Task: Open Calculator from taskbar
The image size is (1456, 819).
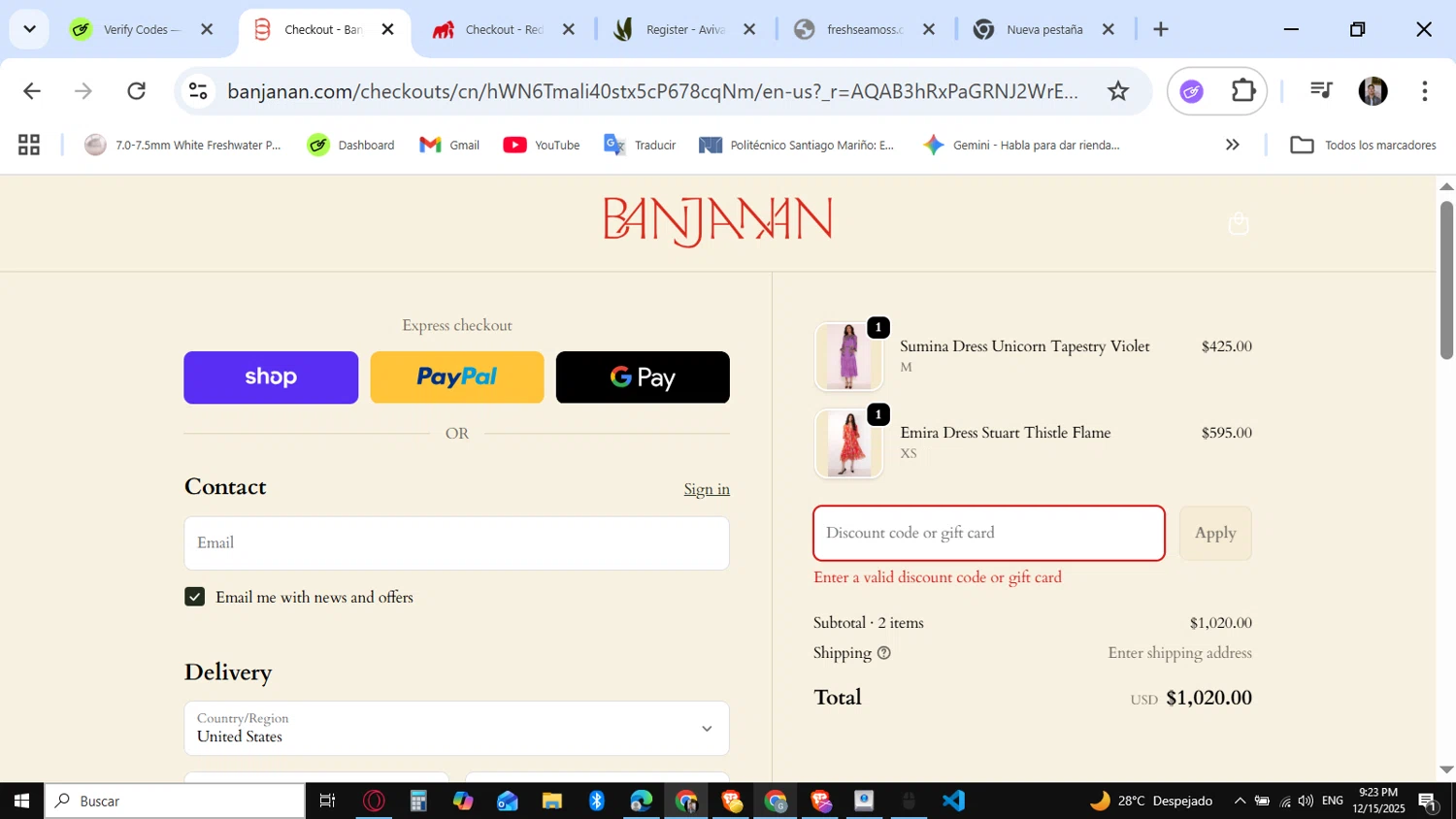Action: (x=418, y=801)
